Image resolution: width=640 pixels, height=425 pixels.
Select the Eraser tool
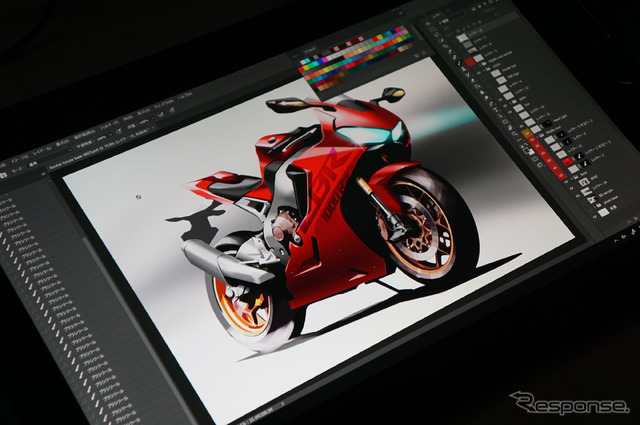pyautogui.click(x=473, y=80)
